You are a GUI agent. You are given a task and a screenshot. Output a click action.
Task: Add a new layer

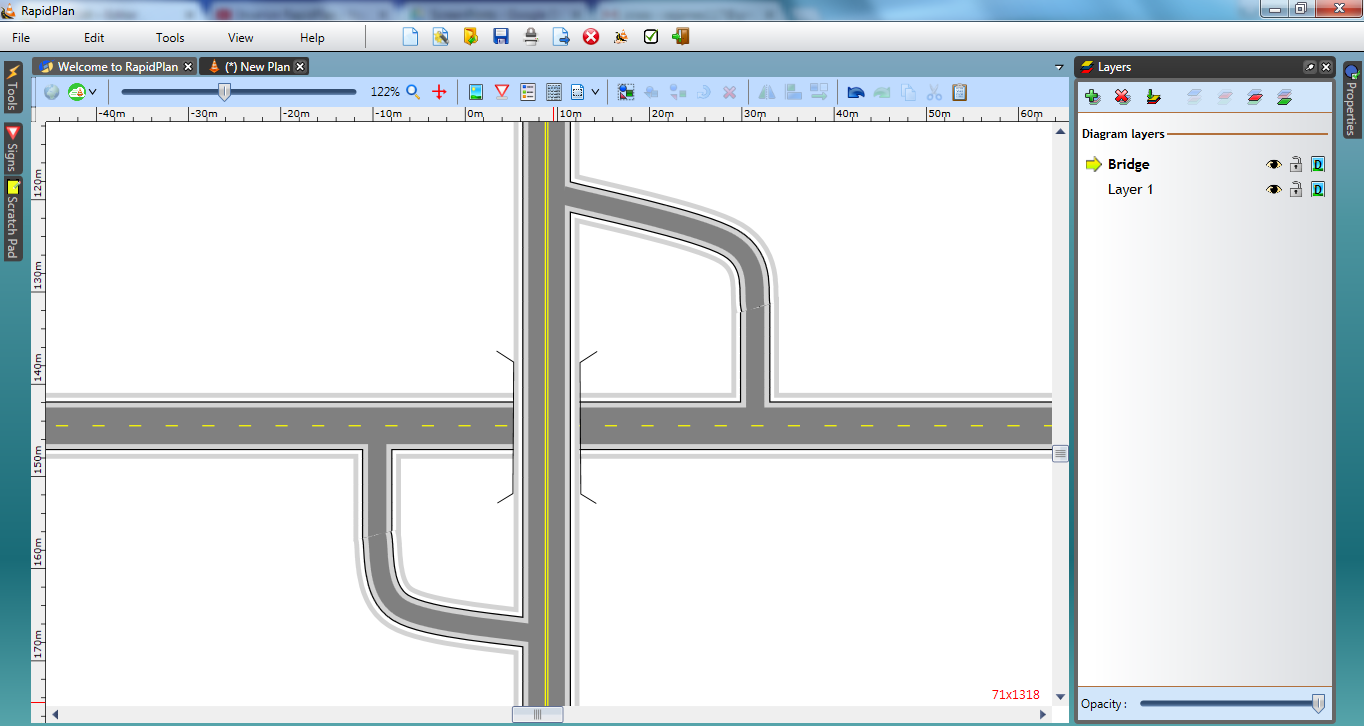coord(1092,97)
